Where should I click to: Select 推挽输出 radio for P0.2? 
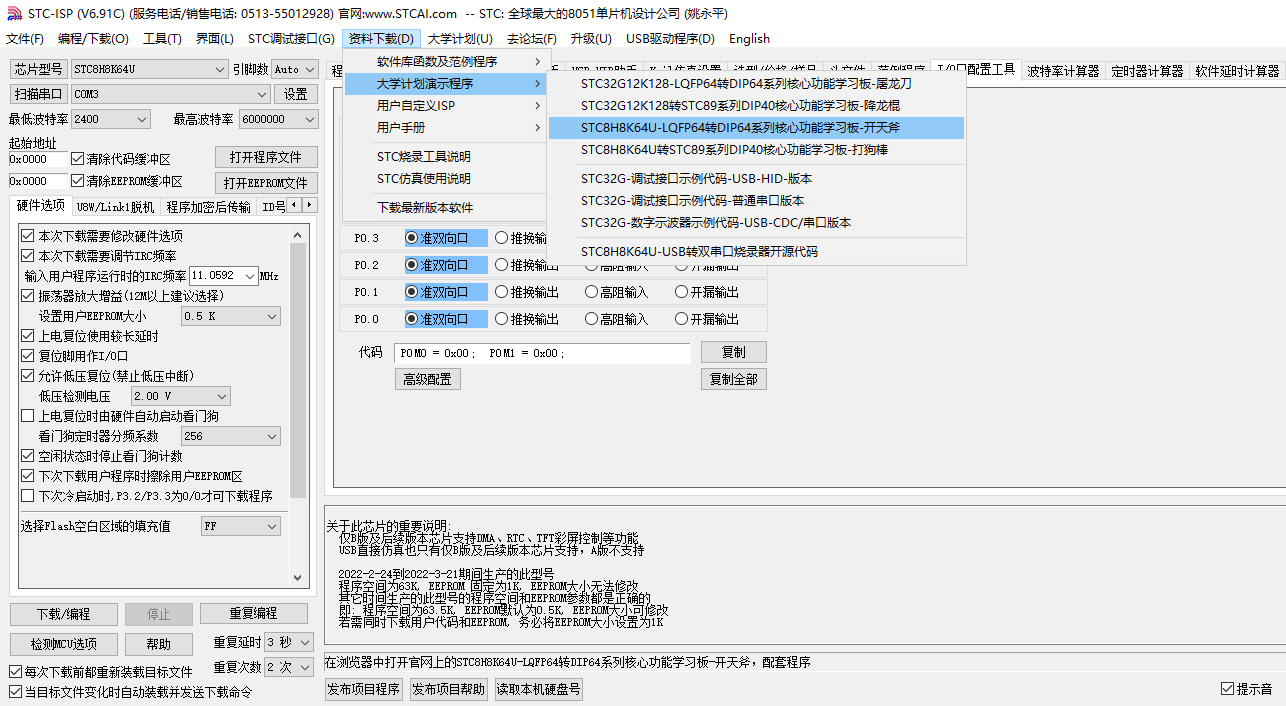tap(501, 265)
